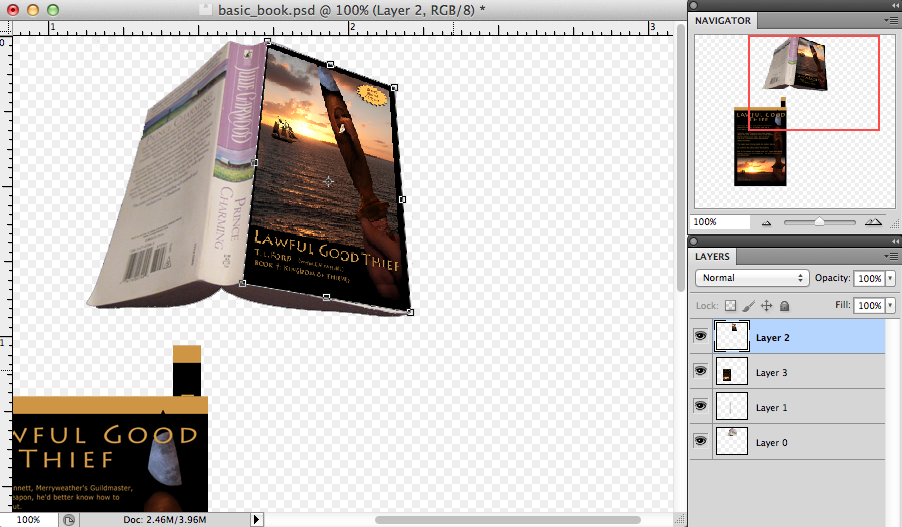
Task: Click the Doc: 2.46M/3.96M status text
Action: tap(165, 520)
